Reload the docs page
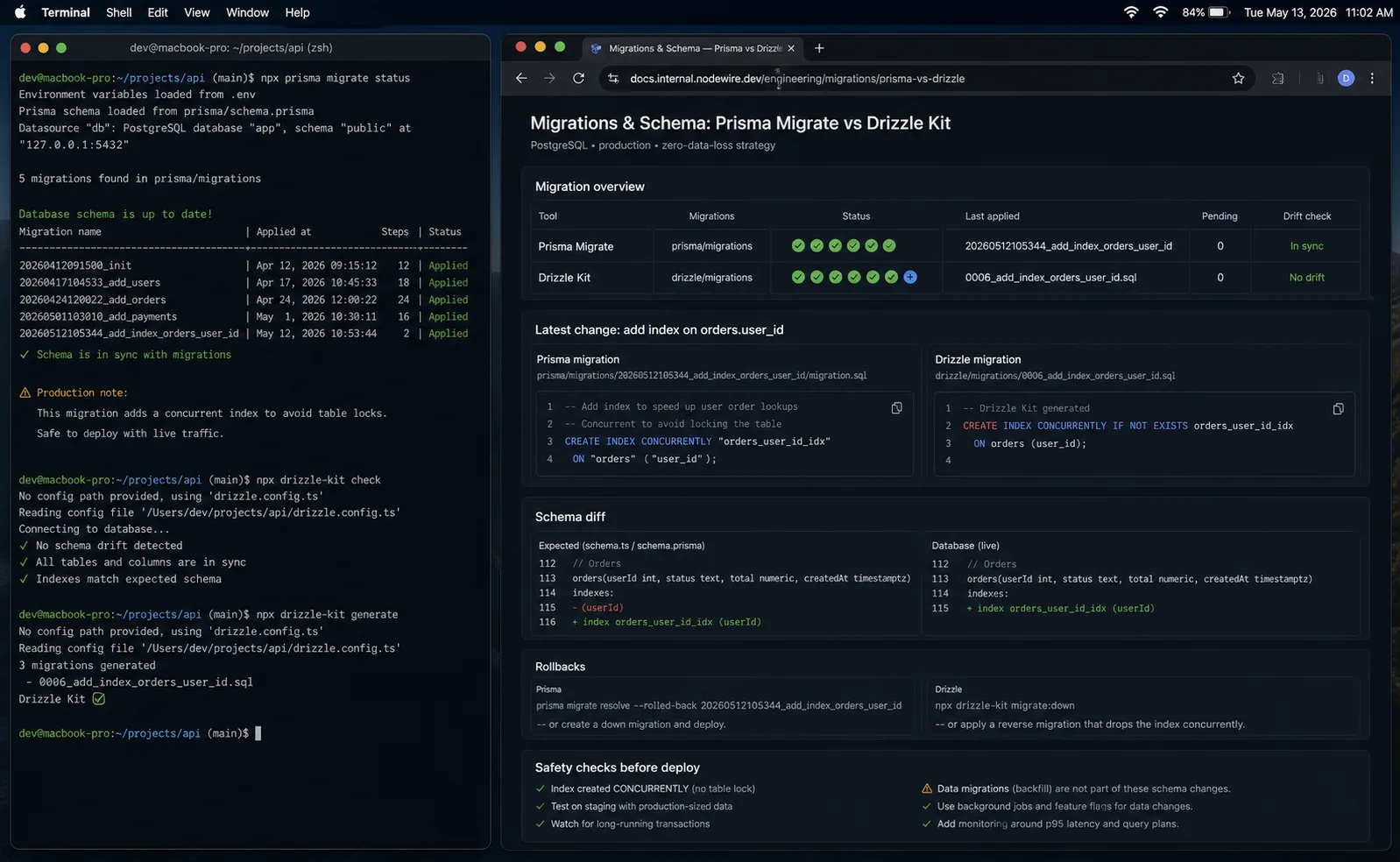This screenshot has width=1400, height=862. click(578, 78)
